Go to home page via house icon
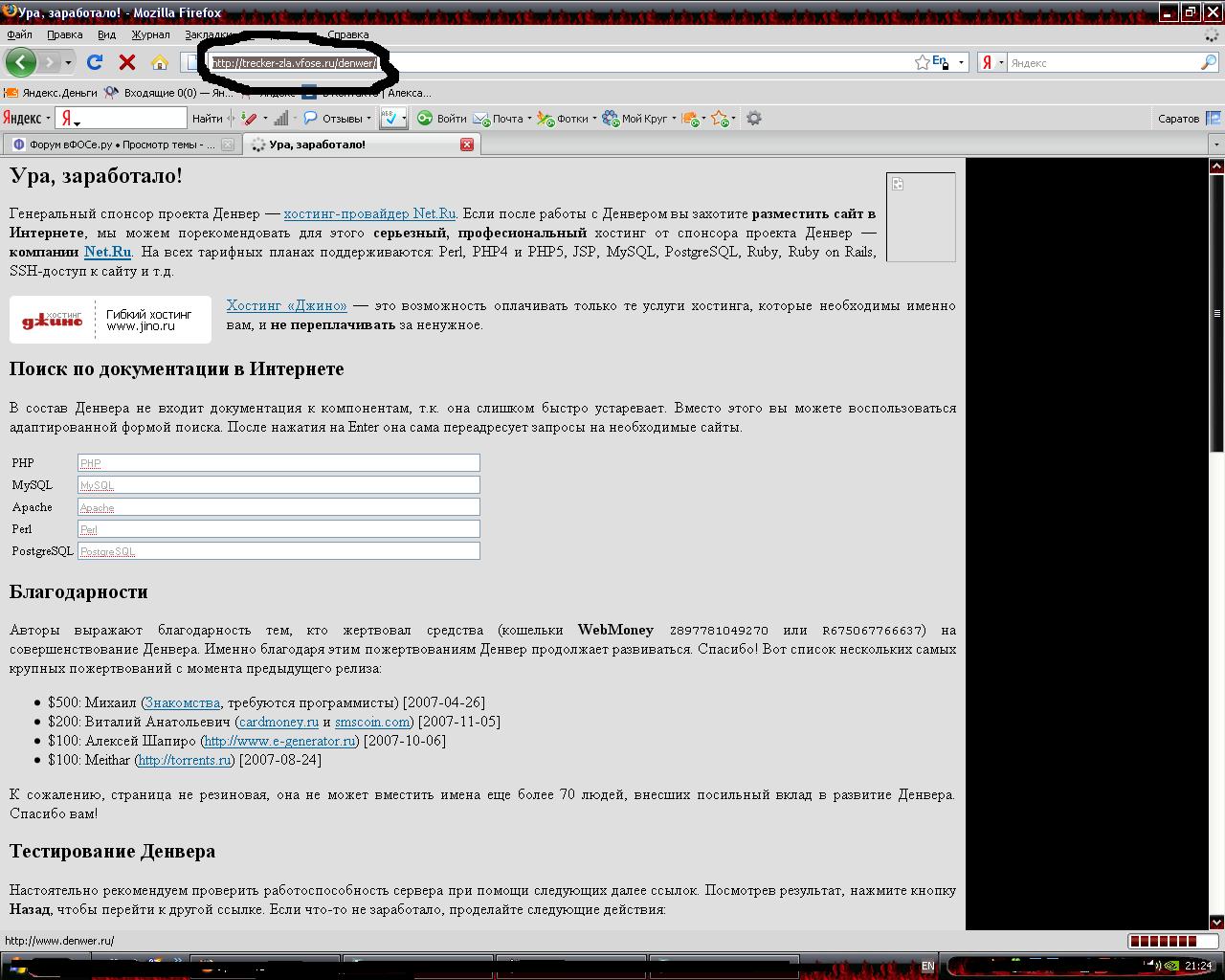The height and width of the screenshot is (980, 1225). [x=160, y=62]
